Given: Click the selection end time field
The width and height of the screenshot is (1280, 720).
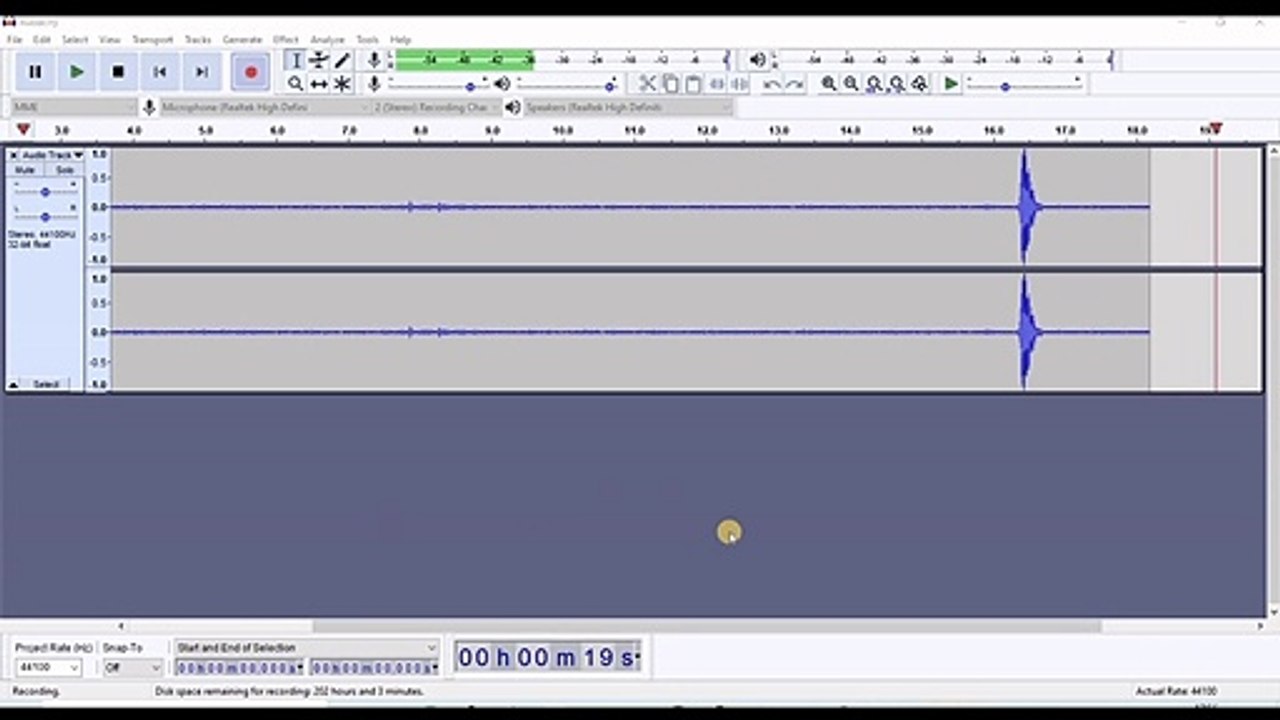Looking at the screenshot, I should pos(374,667).
